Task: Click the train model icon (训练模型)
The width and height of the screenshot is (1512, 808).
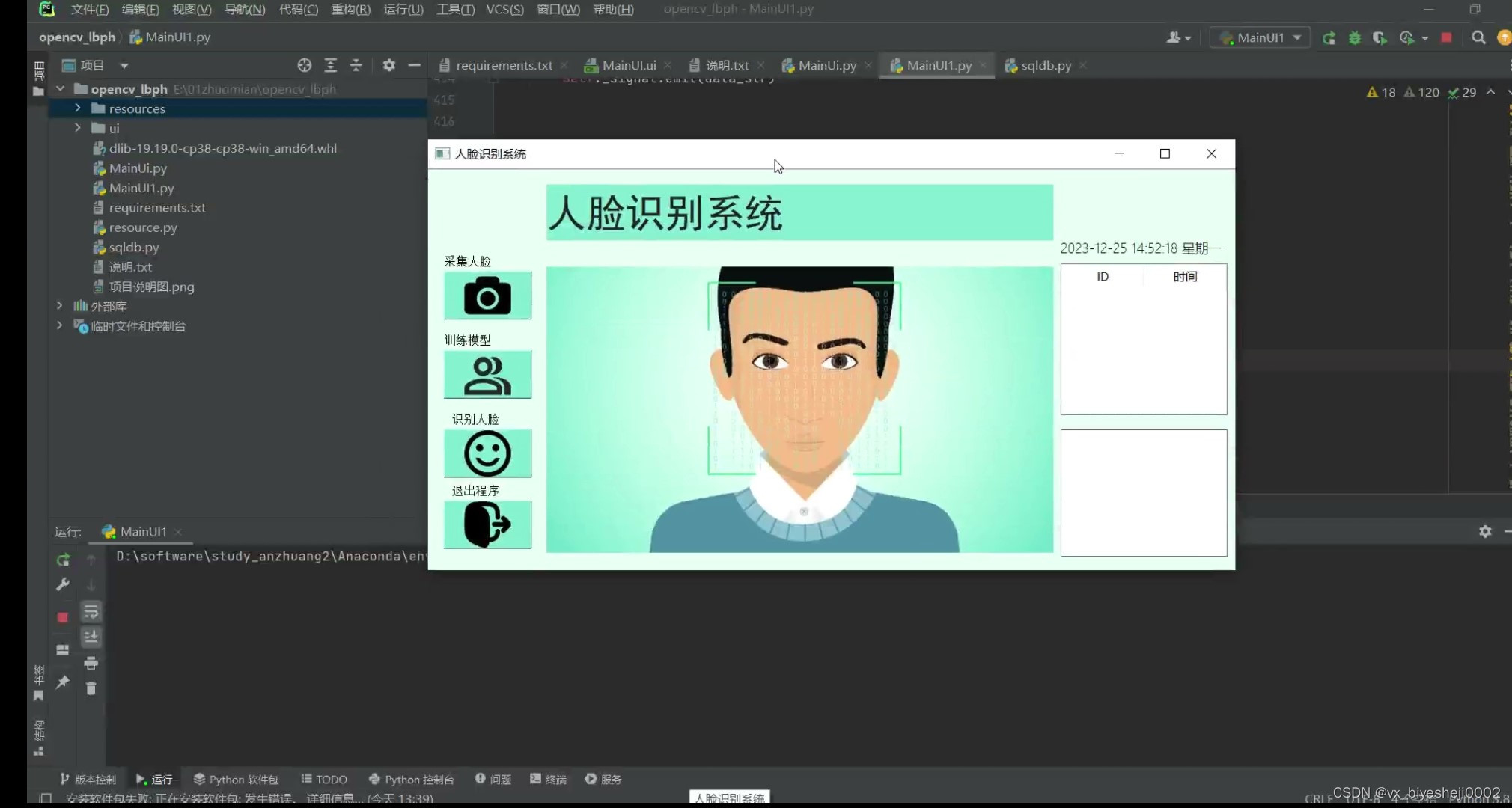Action: [x=487, y=374]
